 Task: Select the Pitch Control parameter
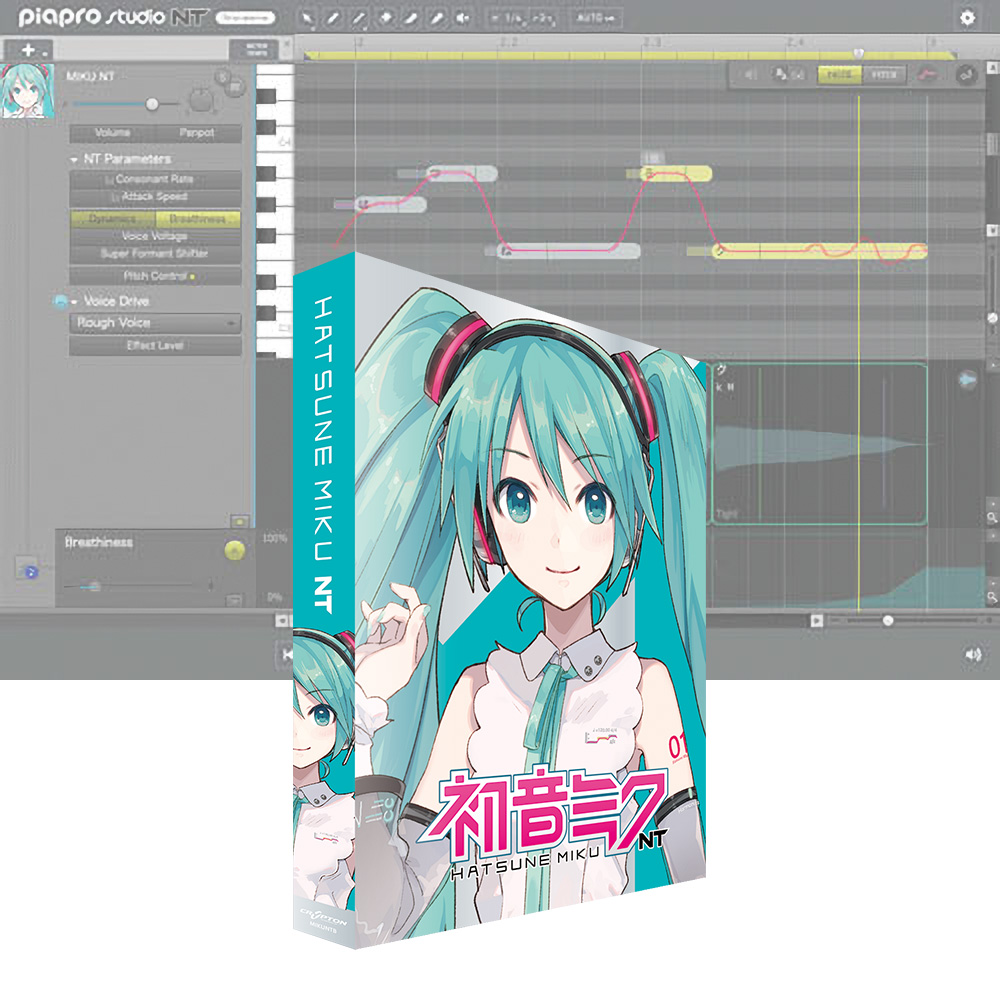pyautogui.click(x=155, y=276)
